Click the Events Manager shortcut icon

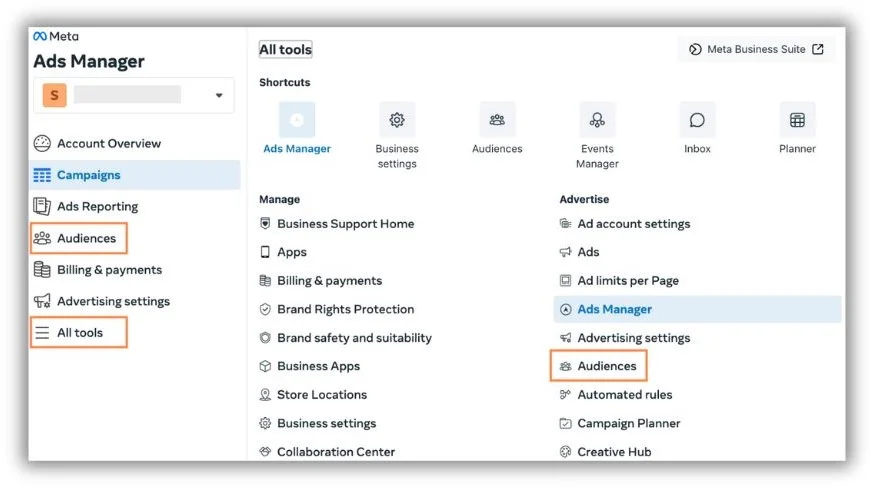coord(597,120)
